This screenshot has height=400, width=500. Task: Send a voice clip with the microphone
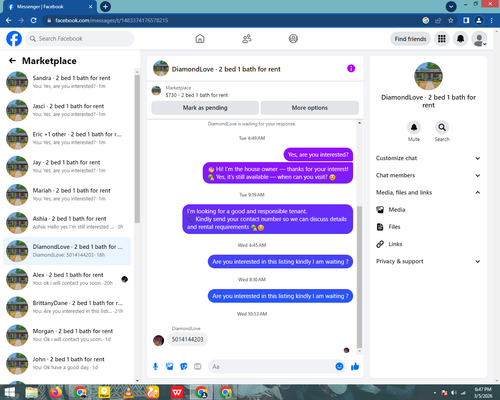coord(155,367)
